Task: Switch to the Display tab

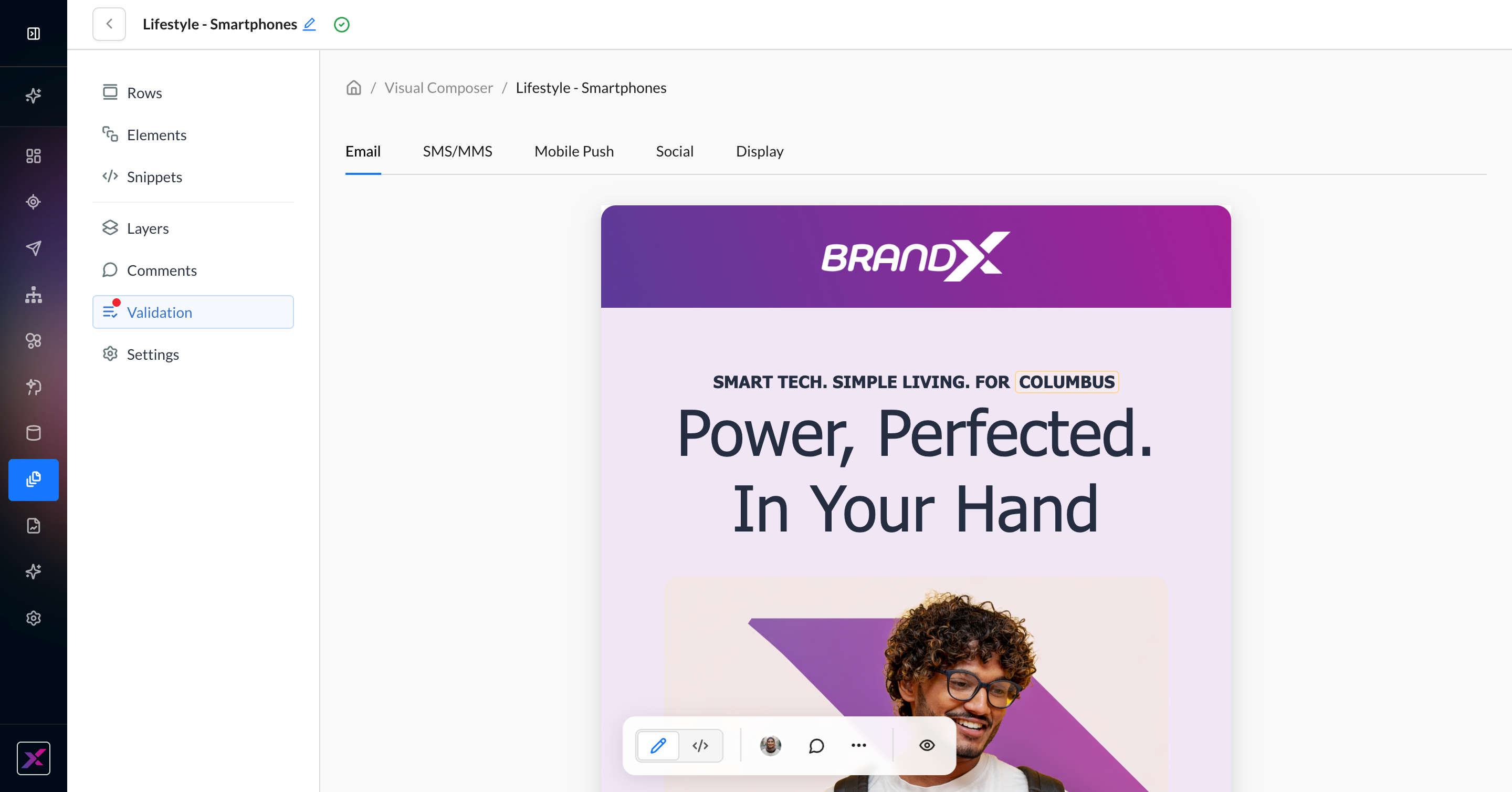Action: click(x=760, y=151)
